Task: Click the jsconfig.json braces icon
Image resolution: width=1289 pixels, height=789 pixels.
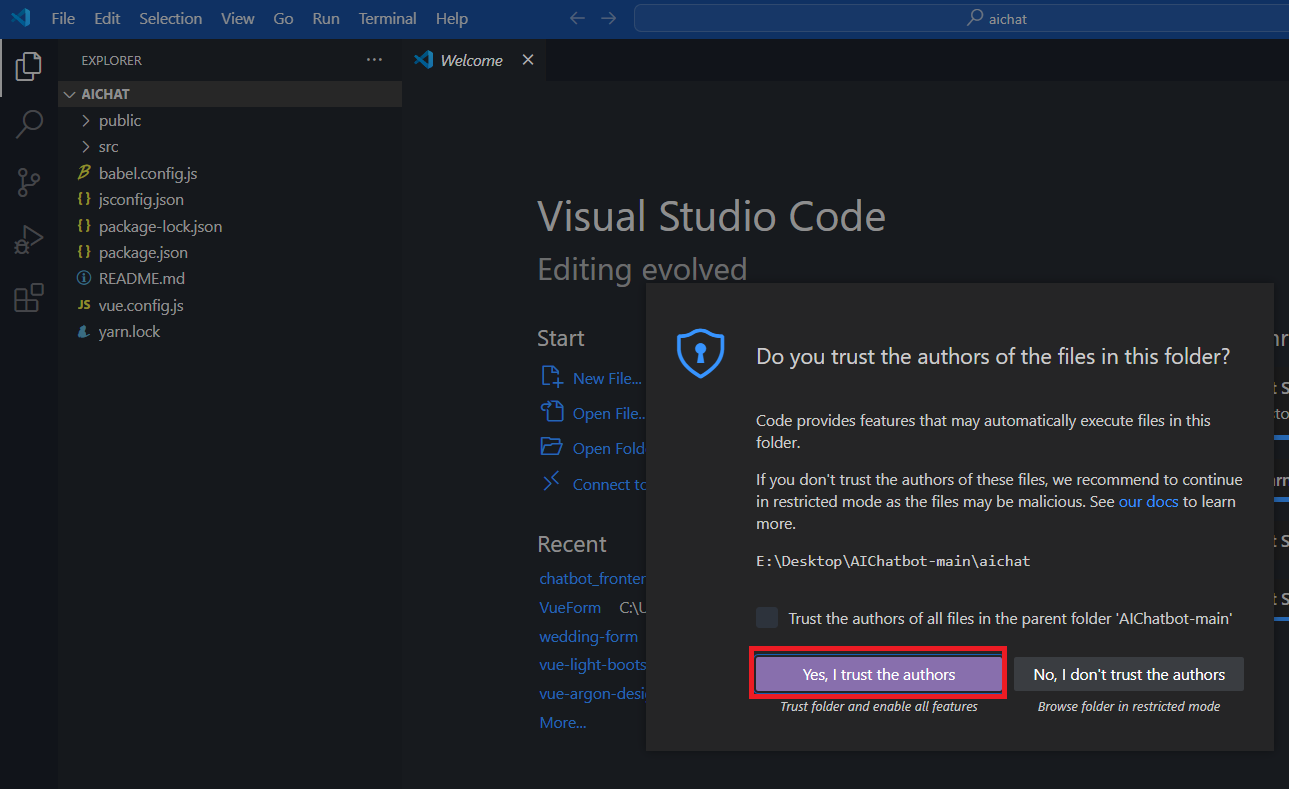Action: [x=85, y=200]
